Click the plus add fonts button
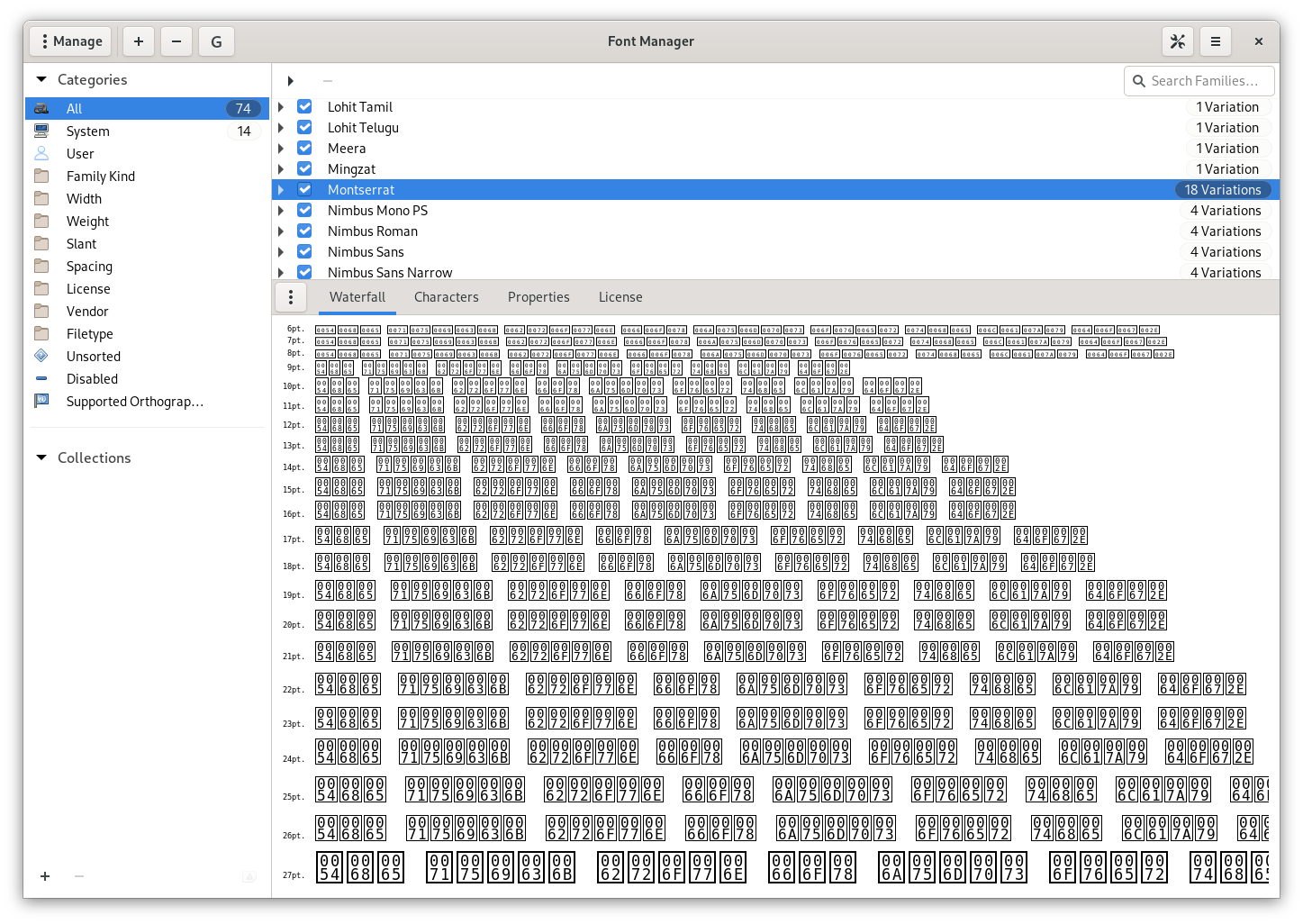This screenshot has height=924, width=1303. tap(139, 41)
